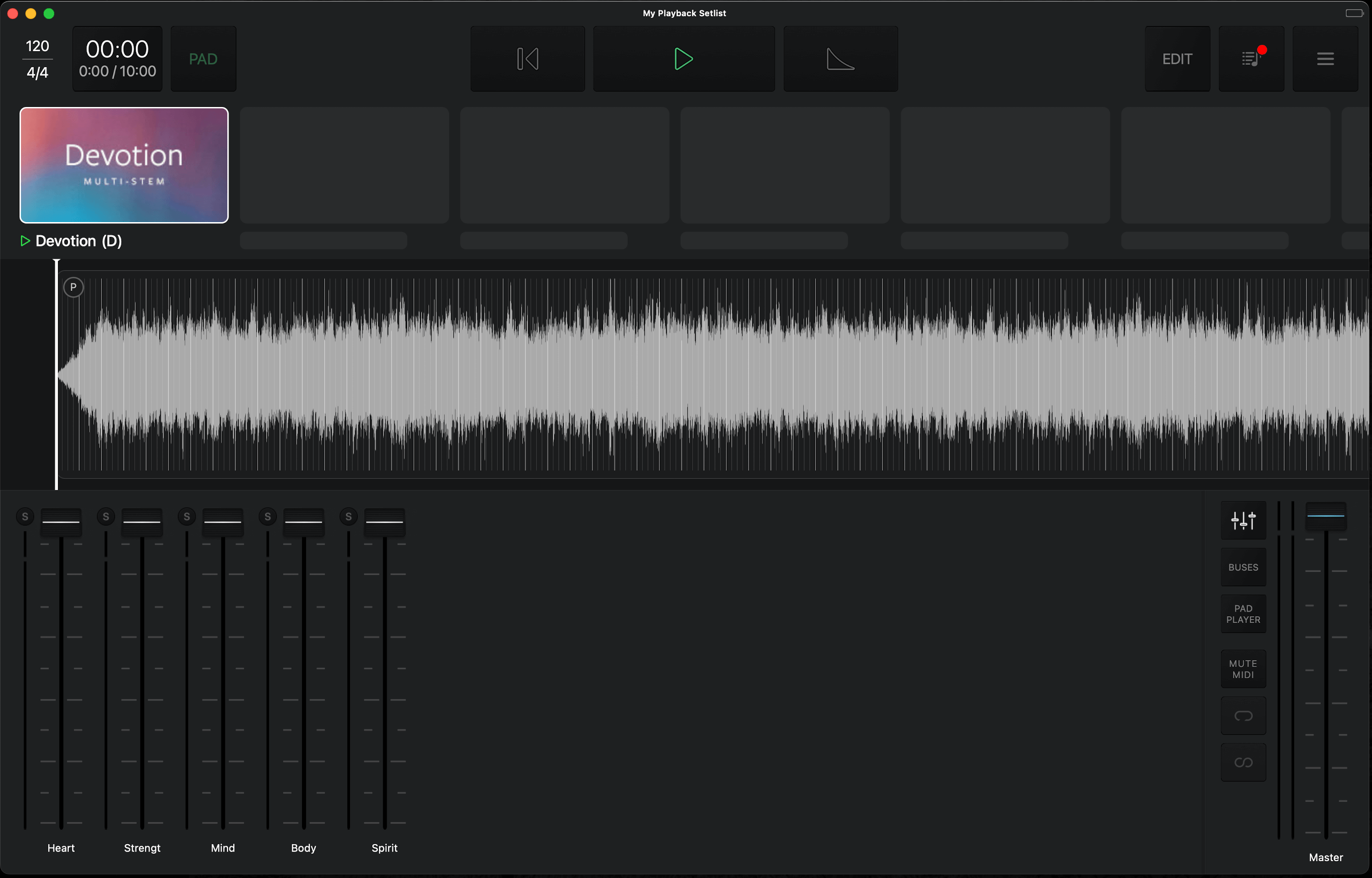The image size is (1372, 878).
Task: Click the fade out icon
Action: click(x=840, y=59)
